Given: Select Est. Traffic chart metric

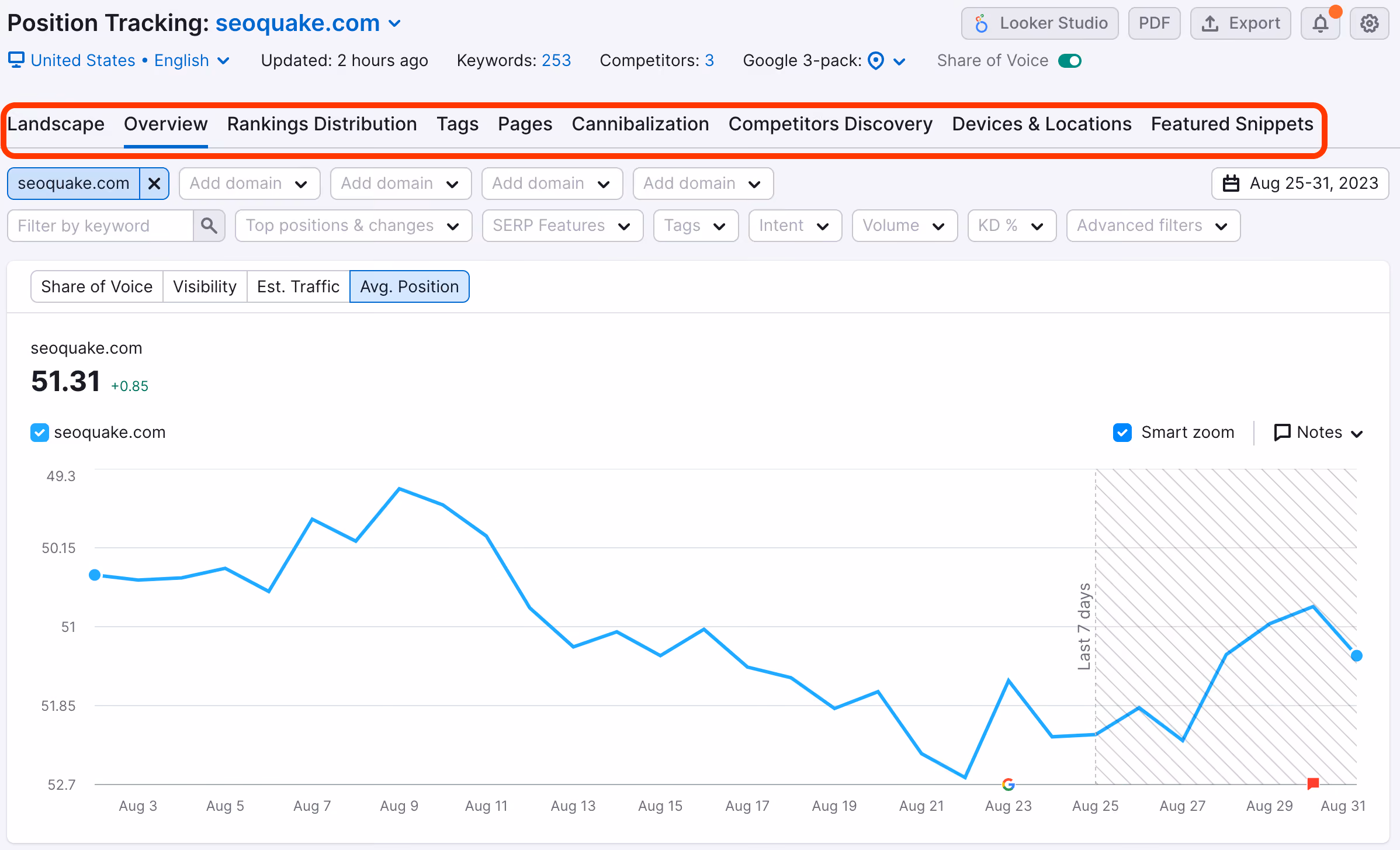Looking at the screenshot, I should (x=299, y=286).
